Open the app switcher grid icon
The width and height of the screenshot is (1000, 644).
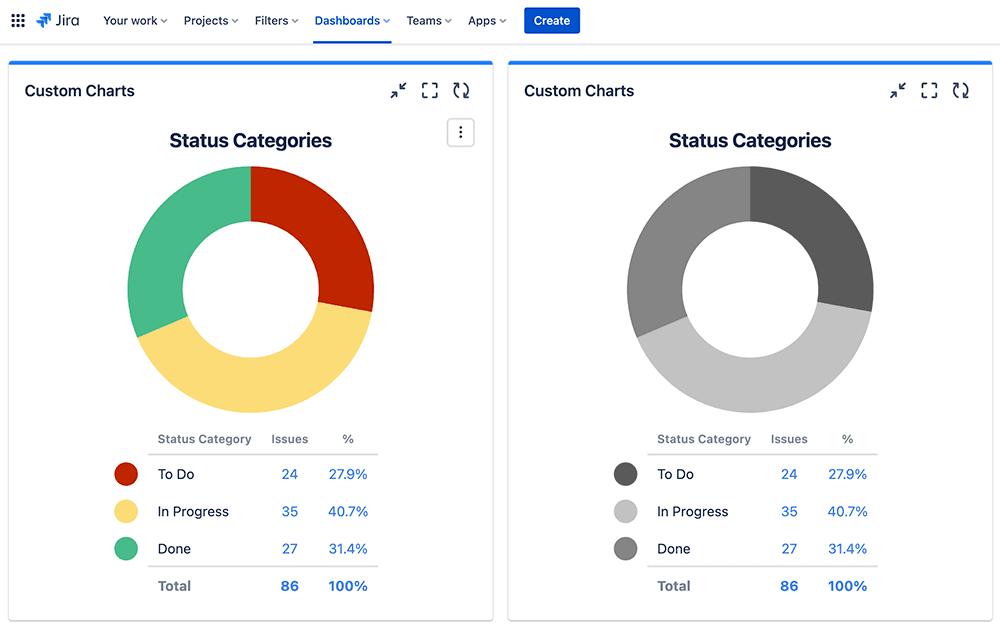[18, 21]
